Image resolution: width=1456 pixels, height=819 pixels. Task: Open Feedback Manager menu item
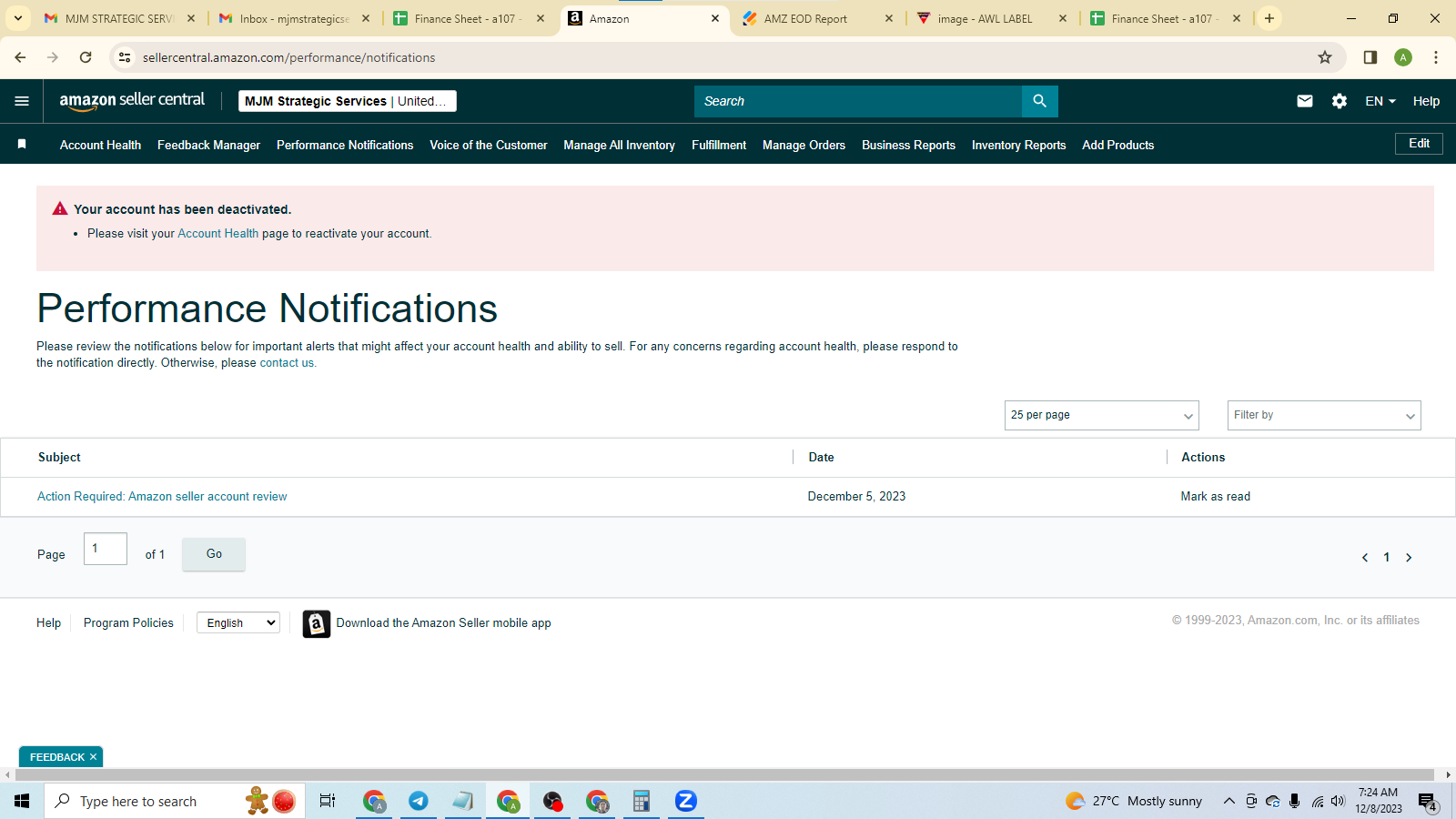(x=208, y=145)
